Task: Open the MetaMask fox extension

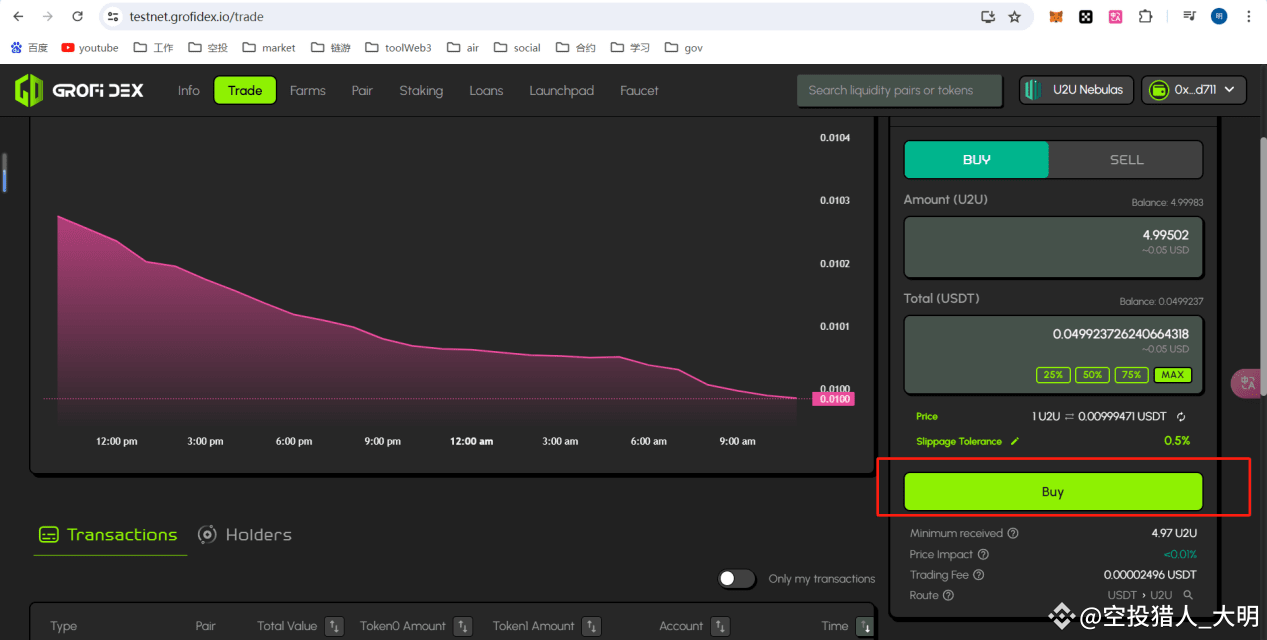Action: [1056, 17]
